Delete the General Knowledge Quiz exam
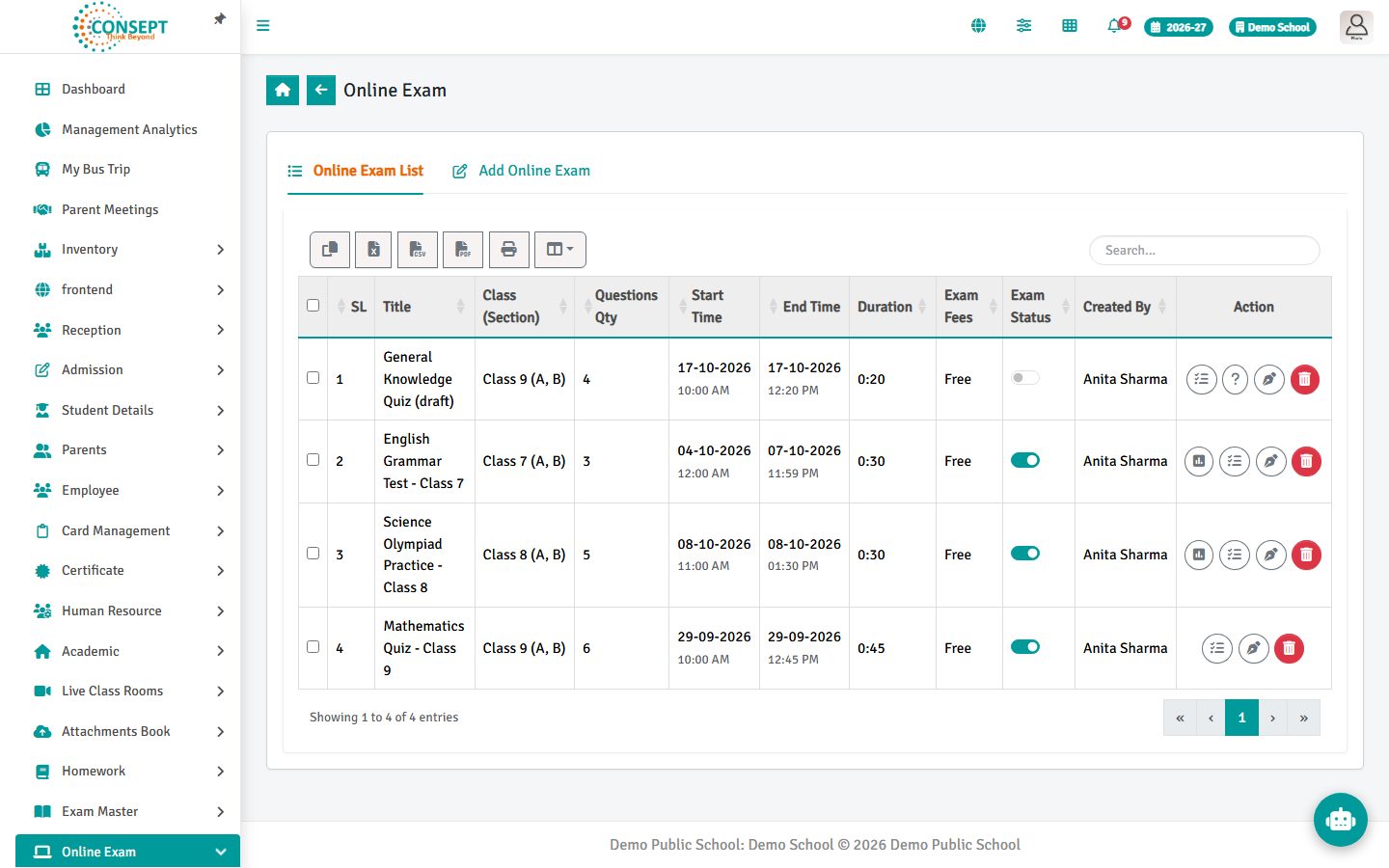The image size is (1389, 868). point(1304,379)
